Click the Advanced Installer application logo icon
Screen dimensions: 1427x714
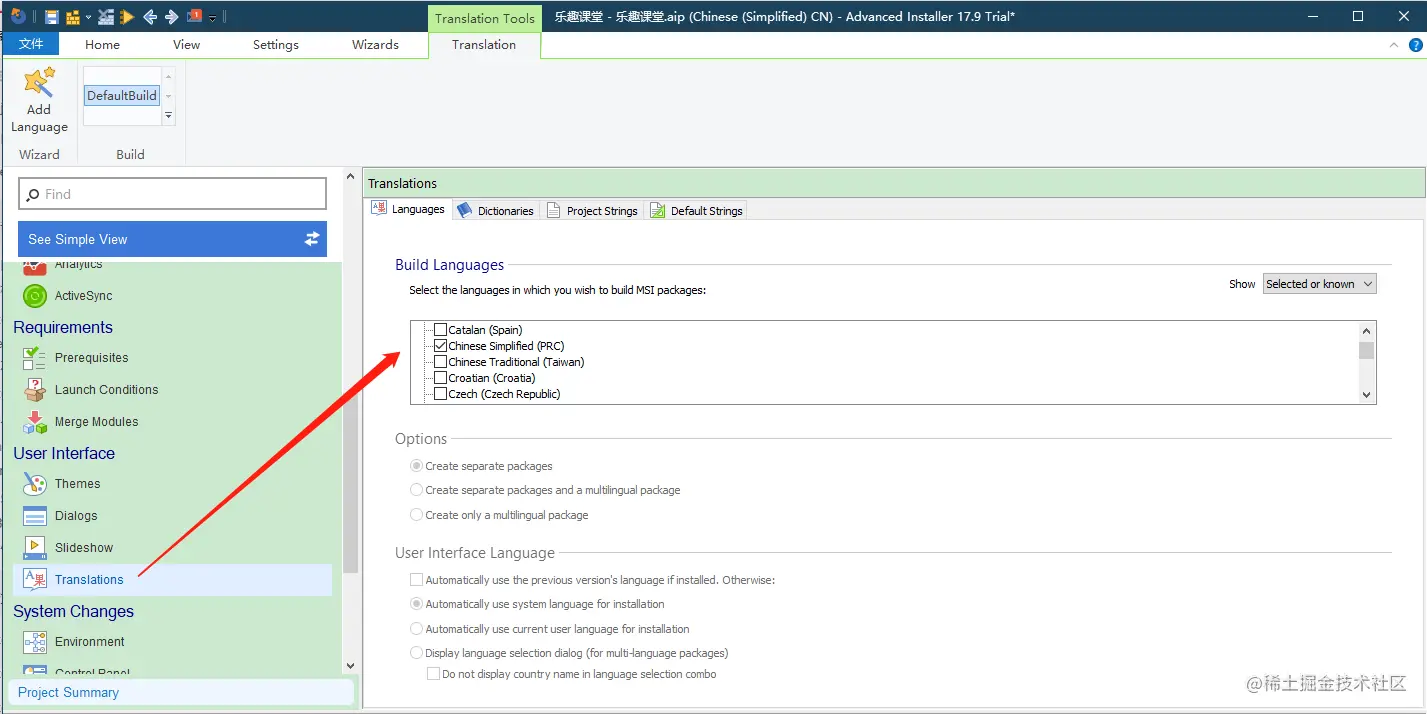17,16
